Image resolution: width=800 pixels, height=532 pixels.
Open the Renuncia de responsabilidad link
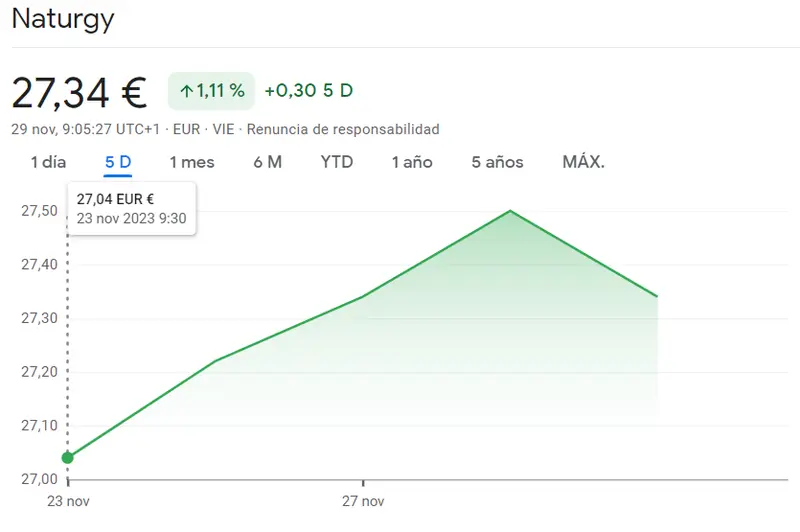pos(343,129)
